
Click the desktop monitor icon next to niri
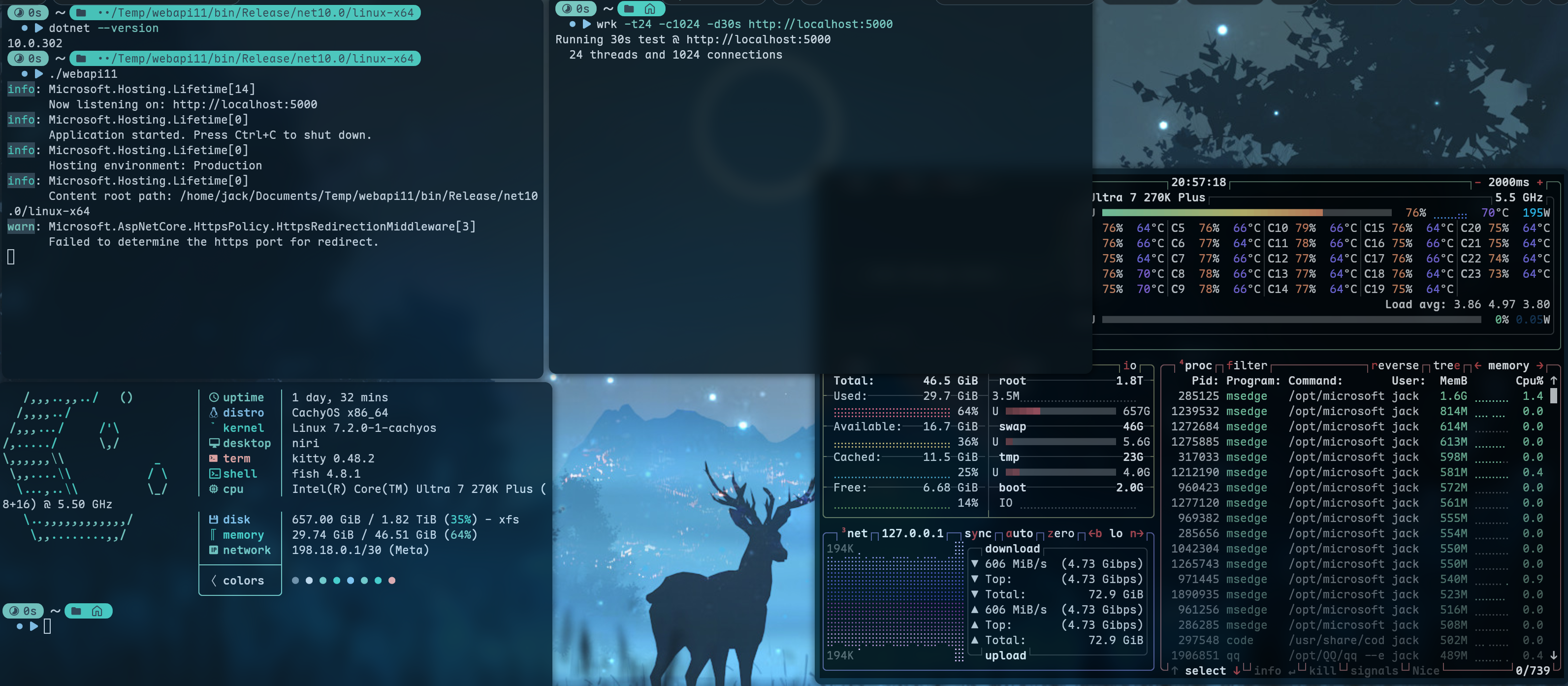click(x=214, y=443)
